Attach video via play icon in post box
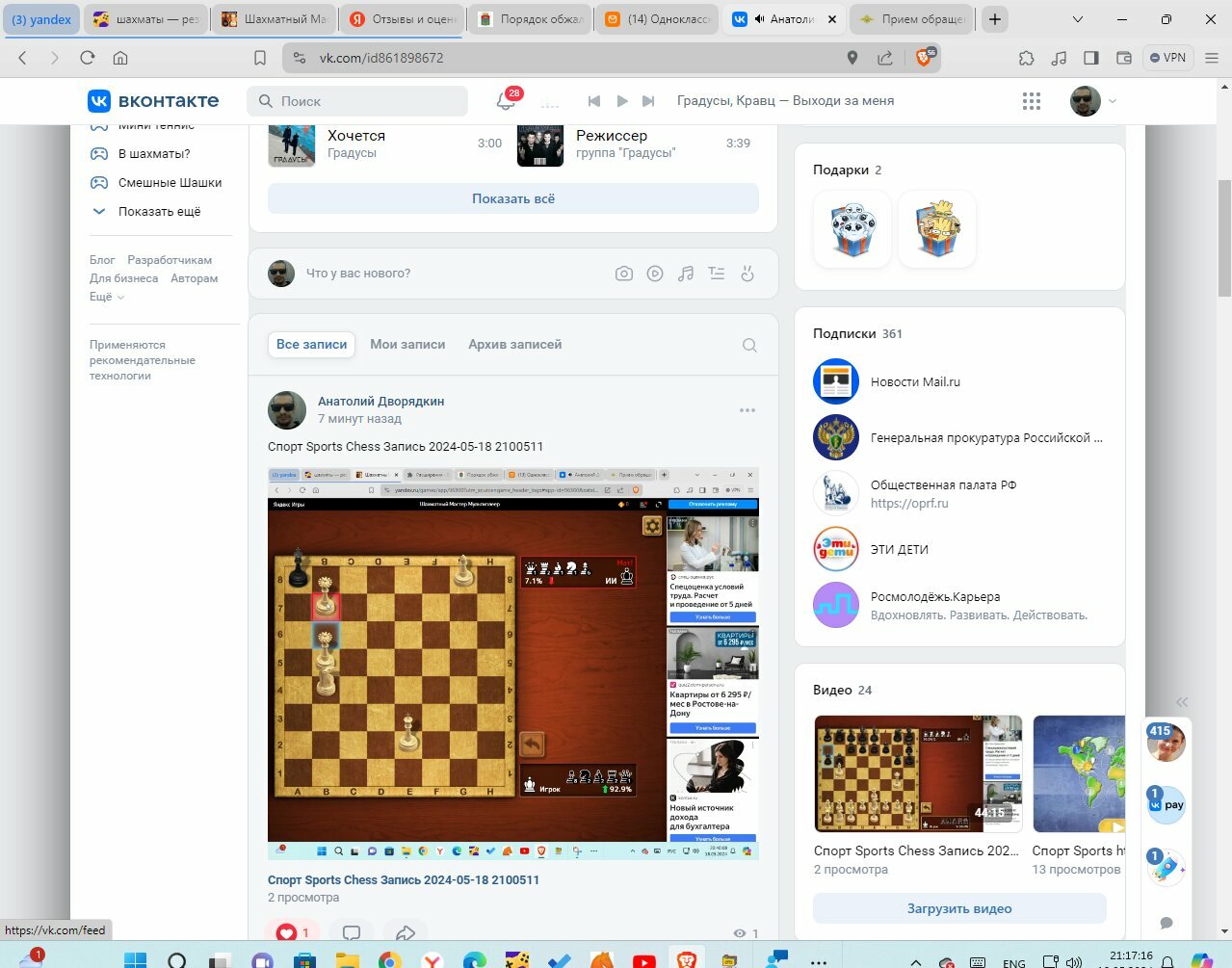 (655, 274)
